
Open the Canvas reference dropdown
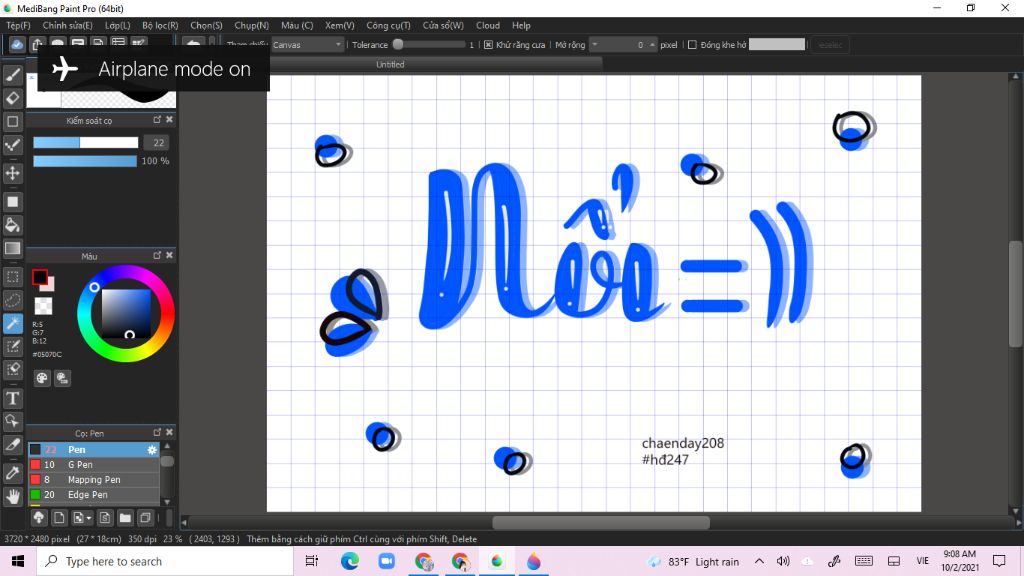307,45
